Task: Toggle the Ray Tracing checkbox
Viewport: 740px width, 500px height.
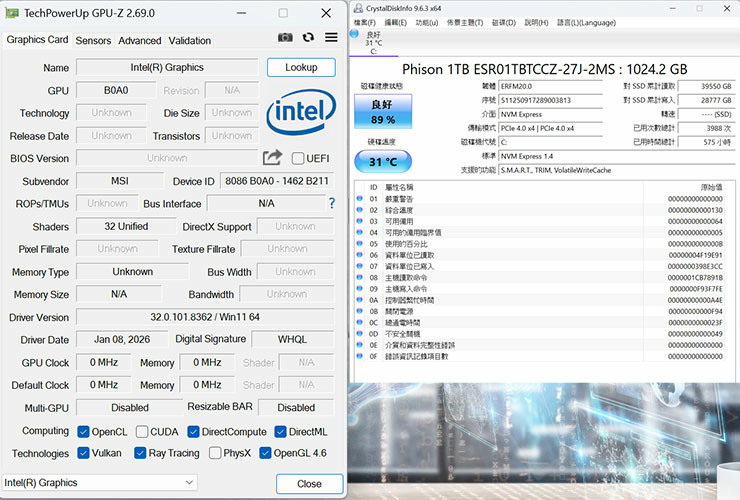Action: (140, 453)
